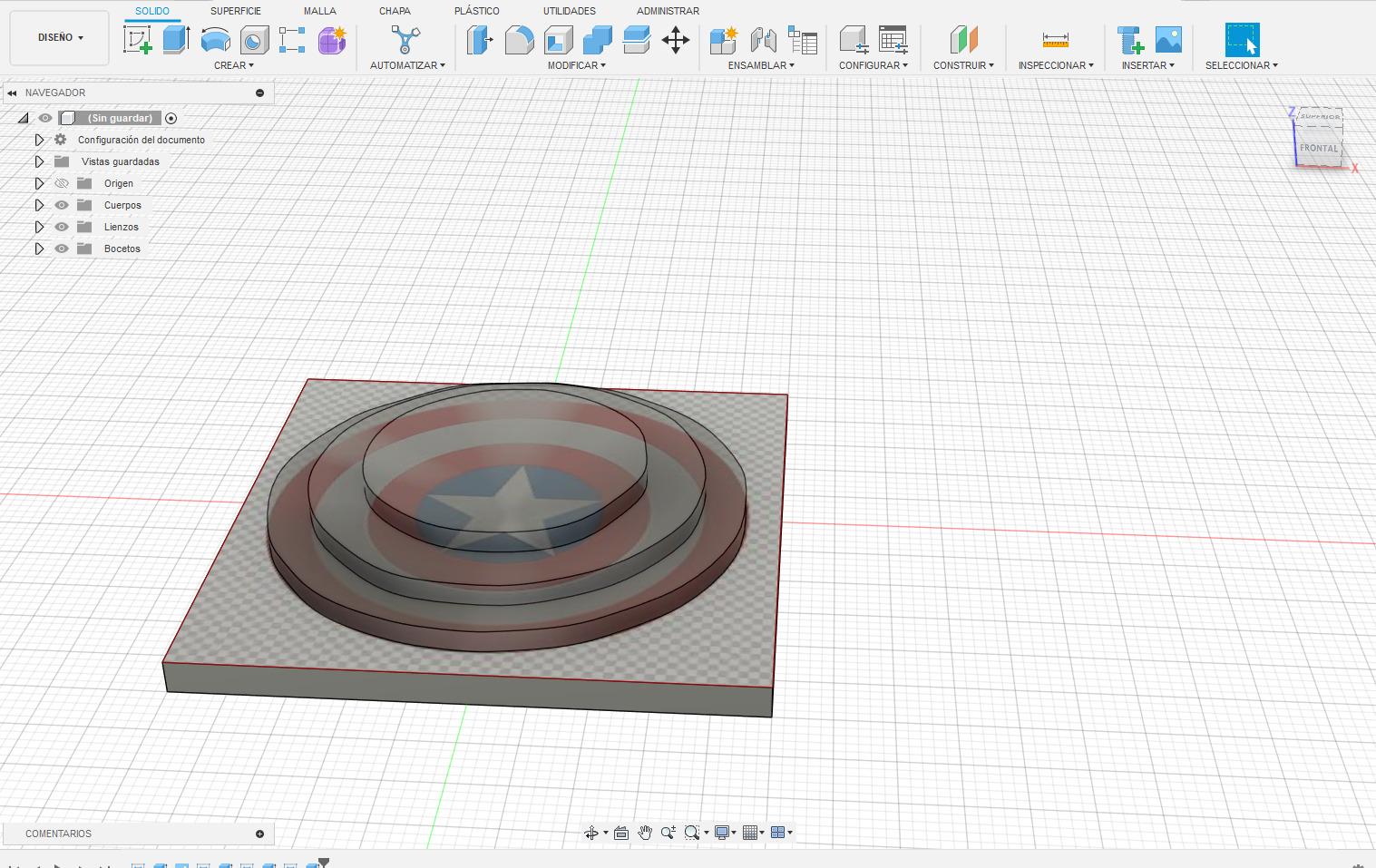
Task: Select the Revolve tool
Action: 215,40
